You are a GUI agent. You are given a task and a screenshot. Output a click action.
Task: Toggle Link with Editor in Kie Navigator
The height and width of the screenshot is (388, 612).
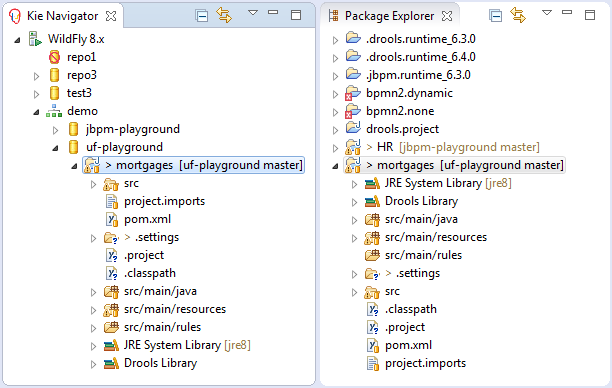tap(224, 15)
